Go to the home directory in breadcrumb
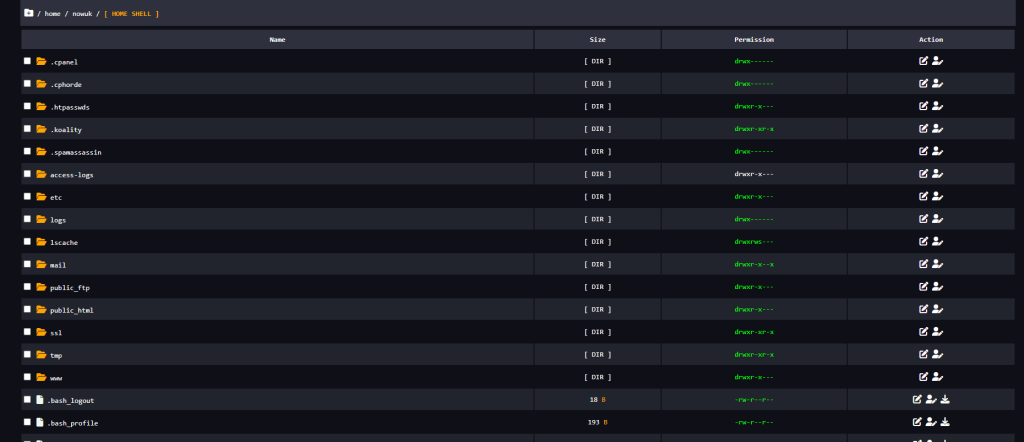The height and width of the screenshot is (442, 1024). [x=52, y=14]
